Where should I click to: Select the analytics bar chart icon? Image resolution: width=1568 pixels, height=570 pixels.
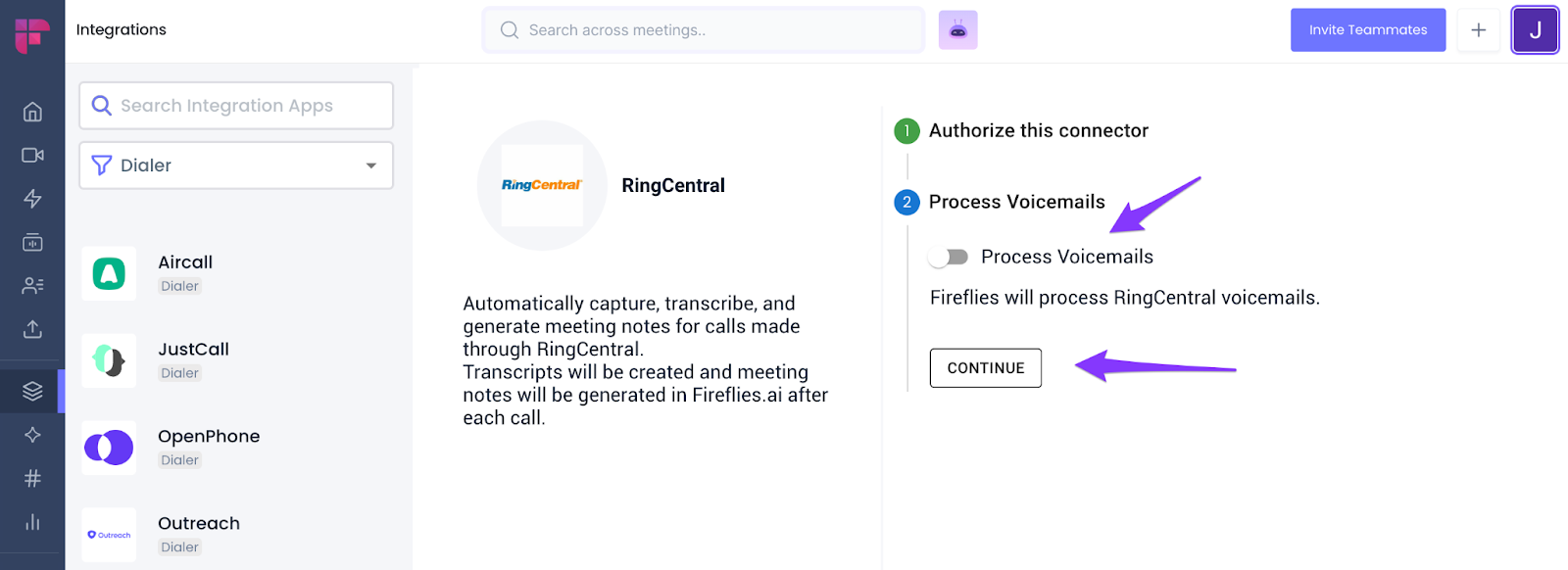32,522
